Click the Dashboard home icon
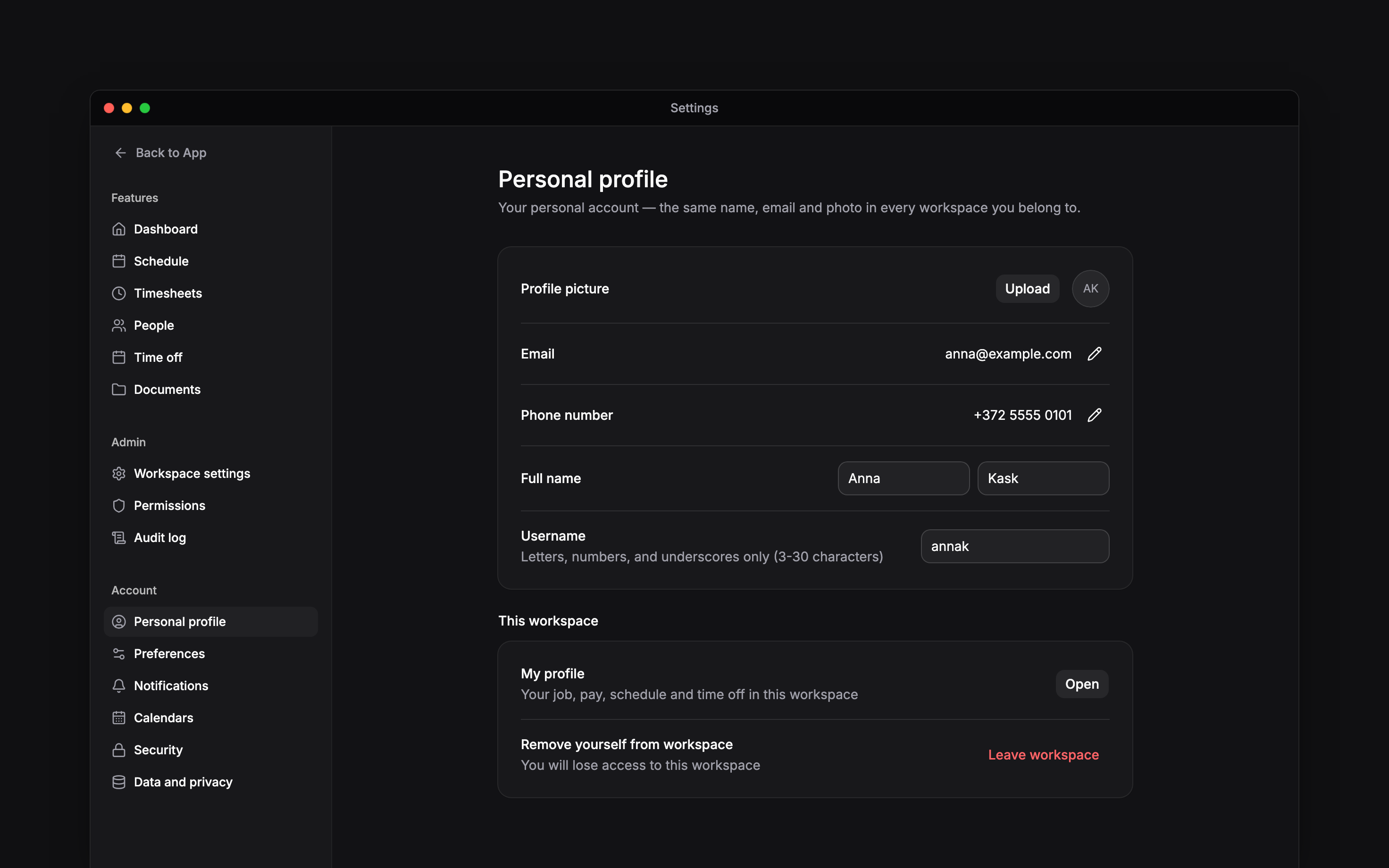Image resolution: width=1389 pixels, height=868 pixels. (119, 229)
